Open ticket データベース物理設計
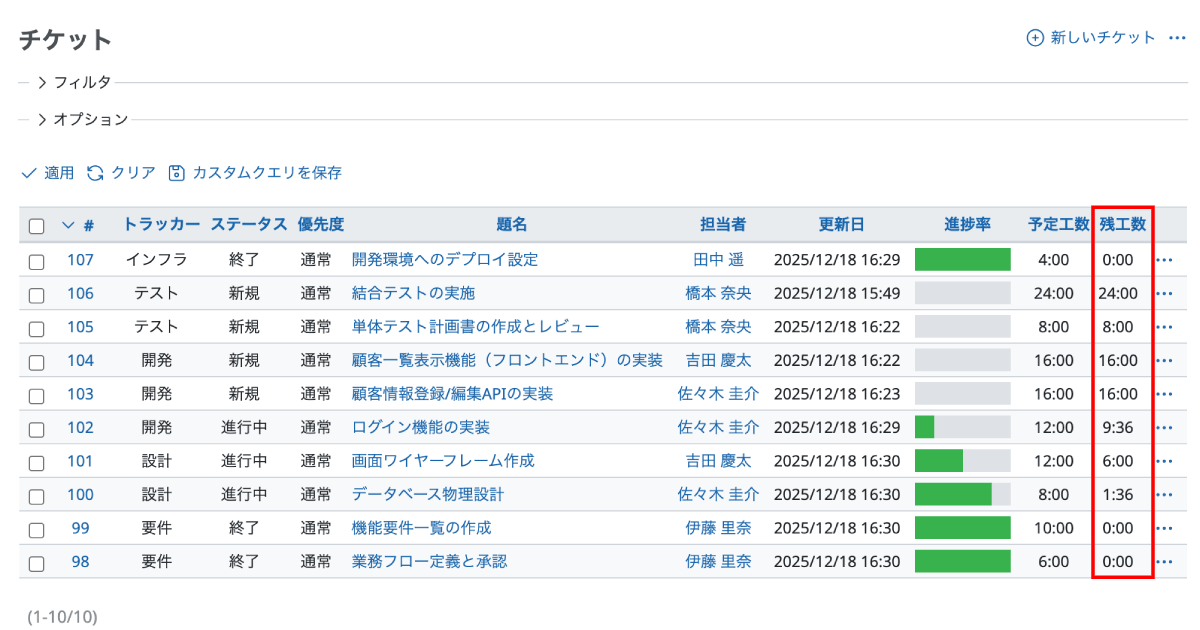 click(x=428, y=494)
